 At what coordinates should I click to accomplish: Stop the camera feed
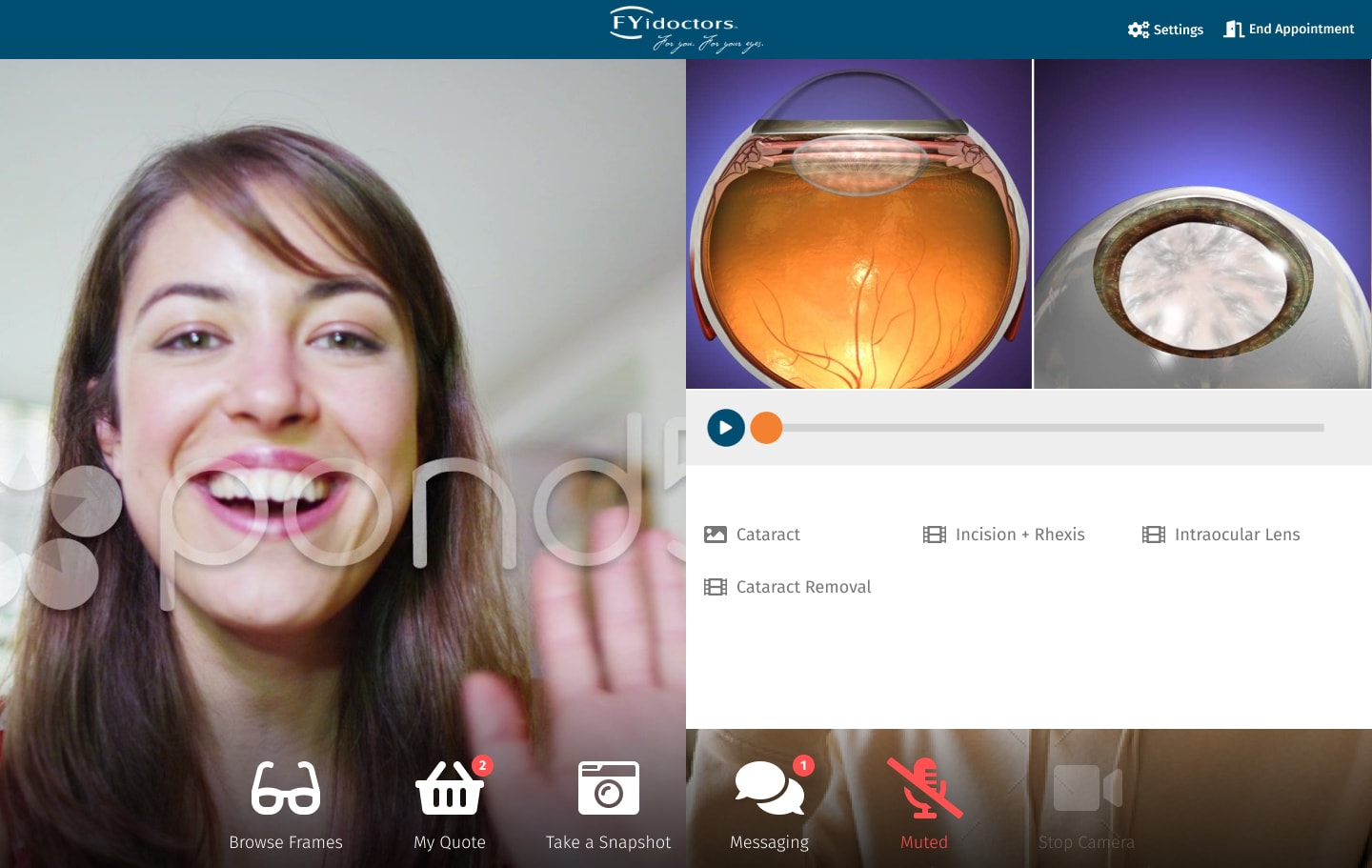[x=1086, y=787]
